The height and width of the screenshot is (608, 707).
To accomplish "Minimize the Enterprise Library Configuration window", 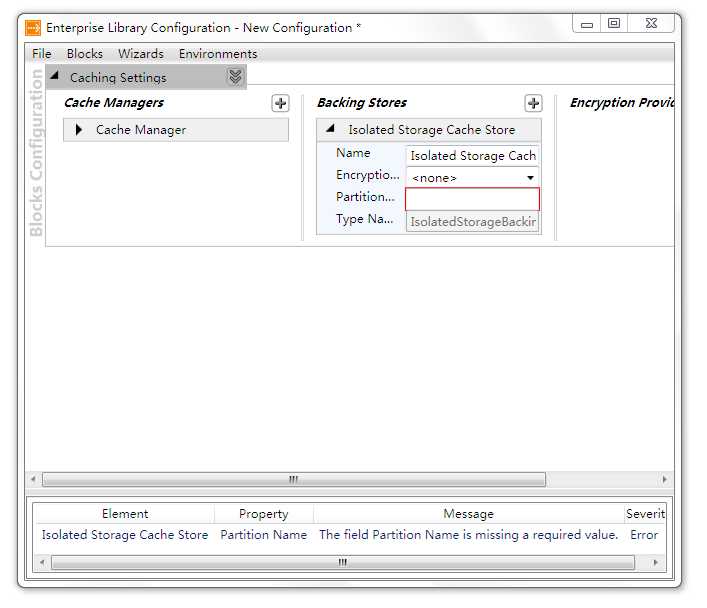I will click(x=587, y=23).
